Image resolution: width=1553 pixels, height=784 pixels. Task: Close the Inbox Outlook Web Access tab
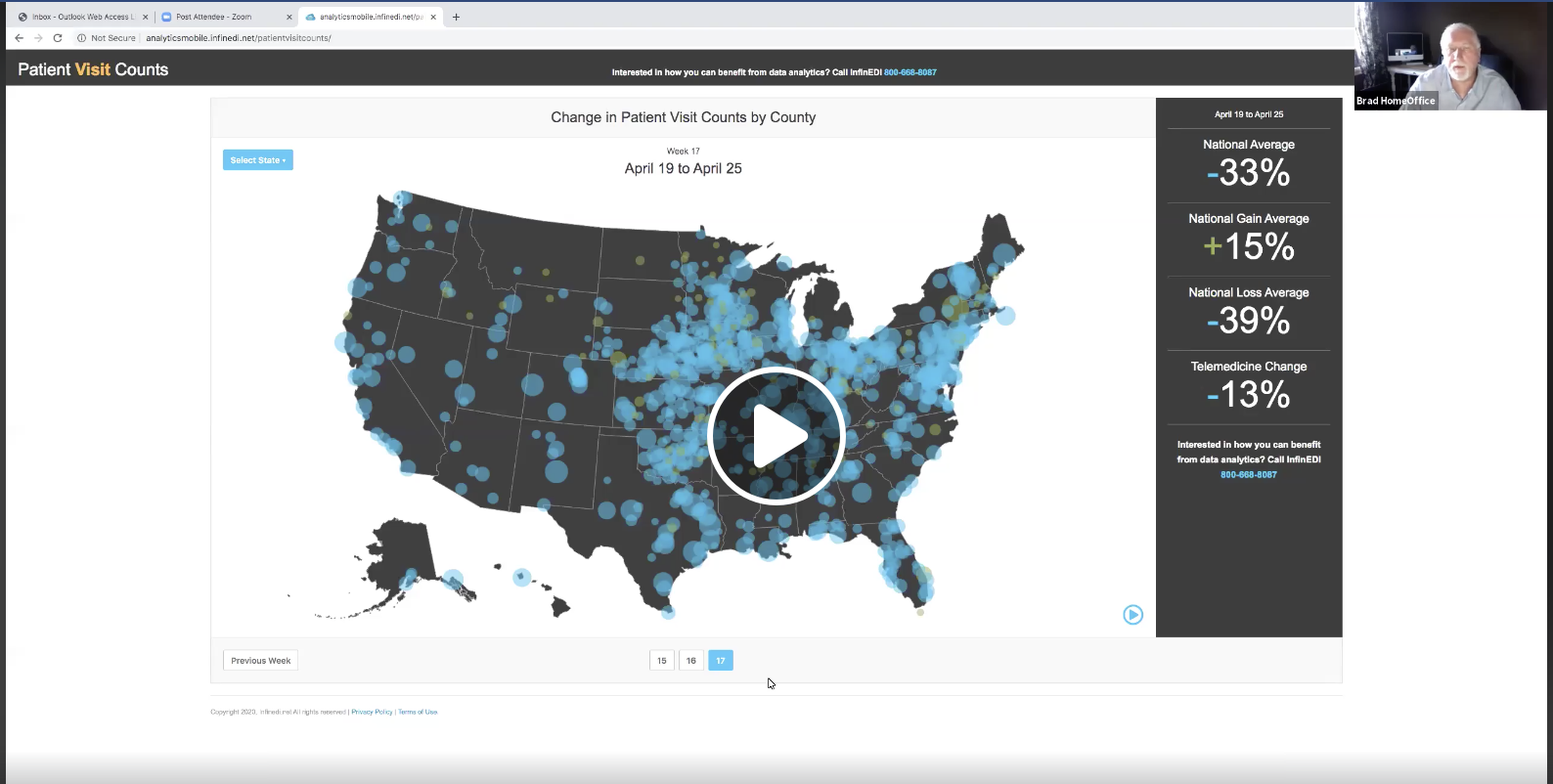(x=145, y=17)
